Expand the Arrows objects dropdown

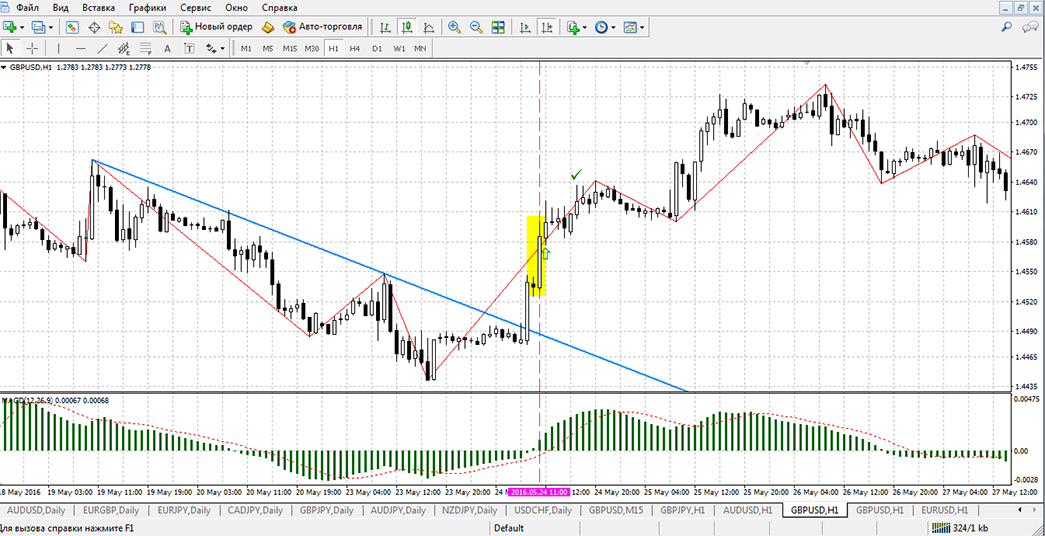pyautogui.click(x=223, y=49)
